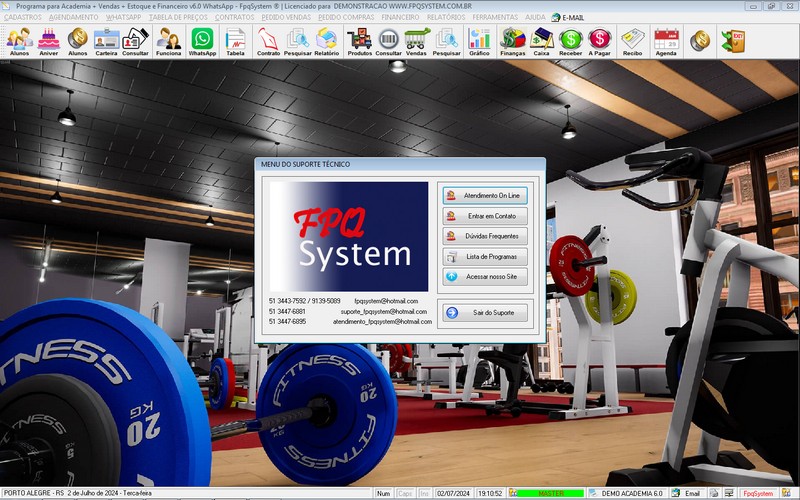Open the PEDIDO VENDAS menu
Screen dimensions: 800x500
(x=286, y=17)
